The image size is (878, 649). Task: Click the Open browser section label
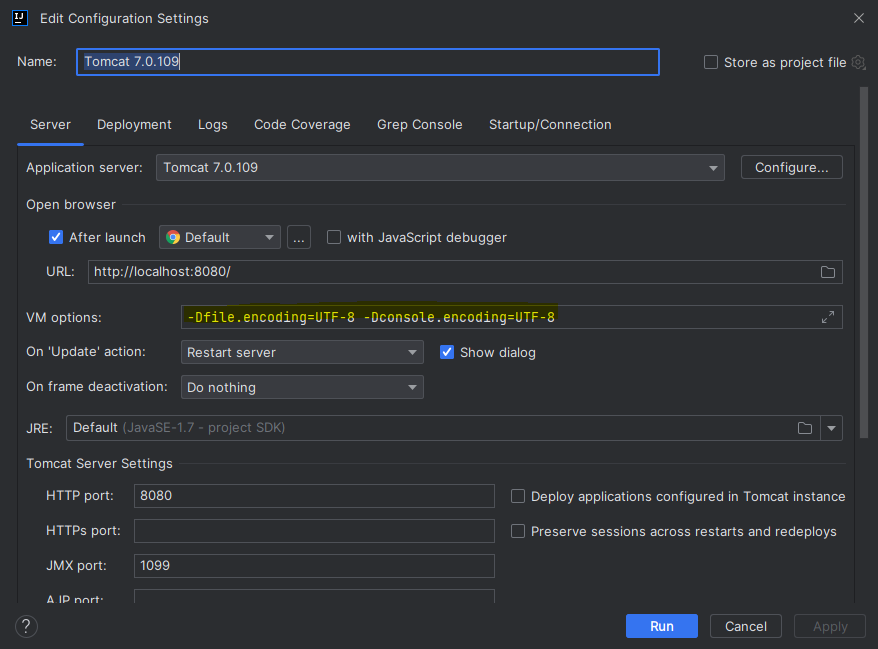pyautogui.click(x=71, y=204)
